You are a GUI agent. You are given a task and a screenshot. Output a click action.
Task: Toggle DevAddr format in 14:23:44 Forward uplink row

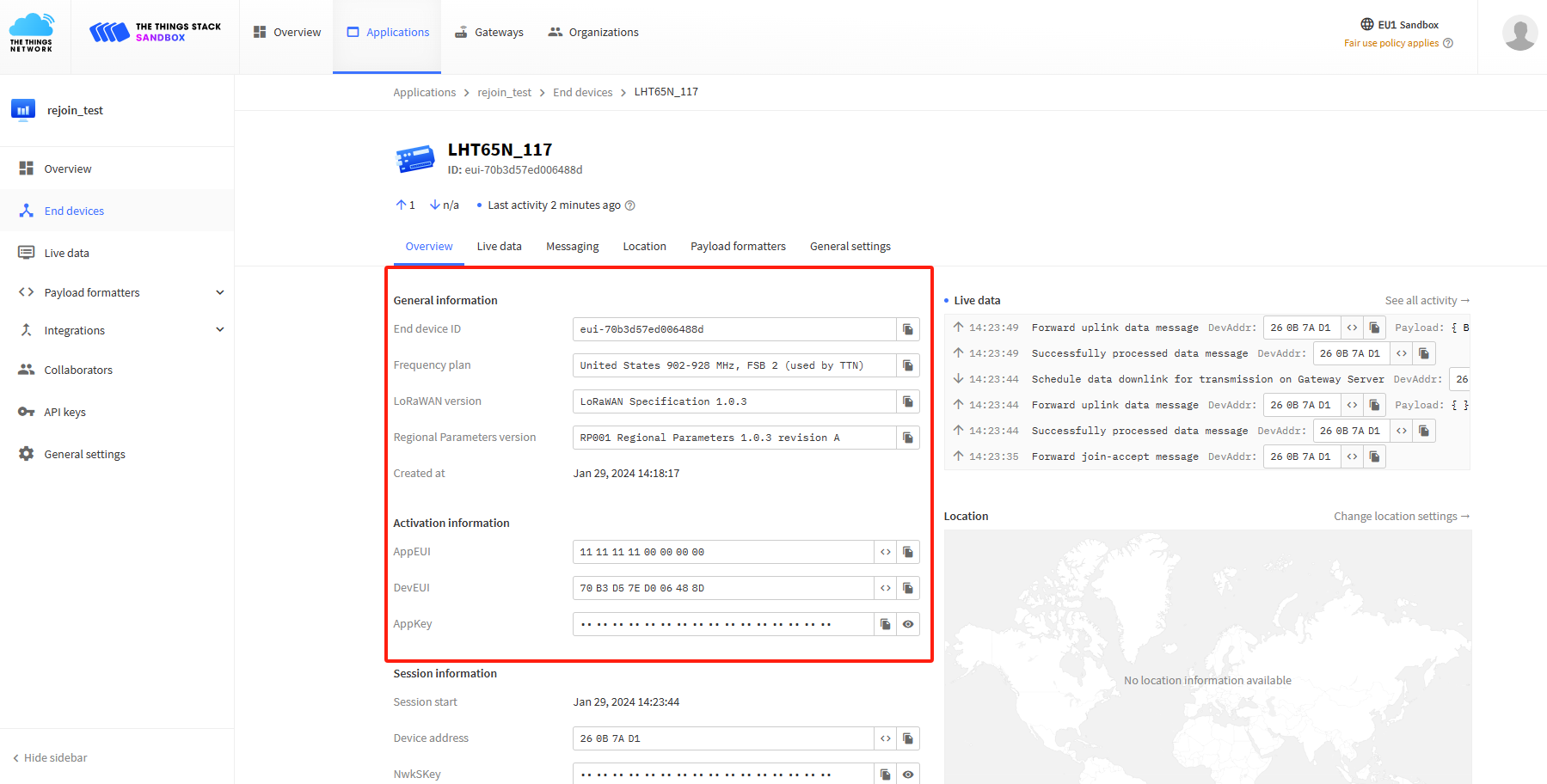click(x=1352, y=405)
